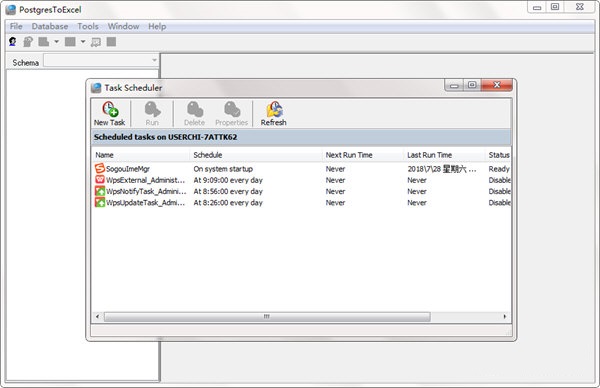Select the WpsNotifyTask_Admini... task icon
Viewport: 600px width, 388px height.
99,191
